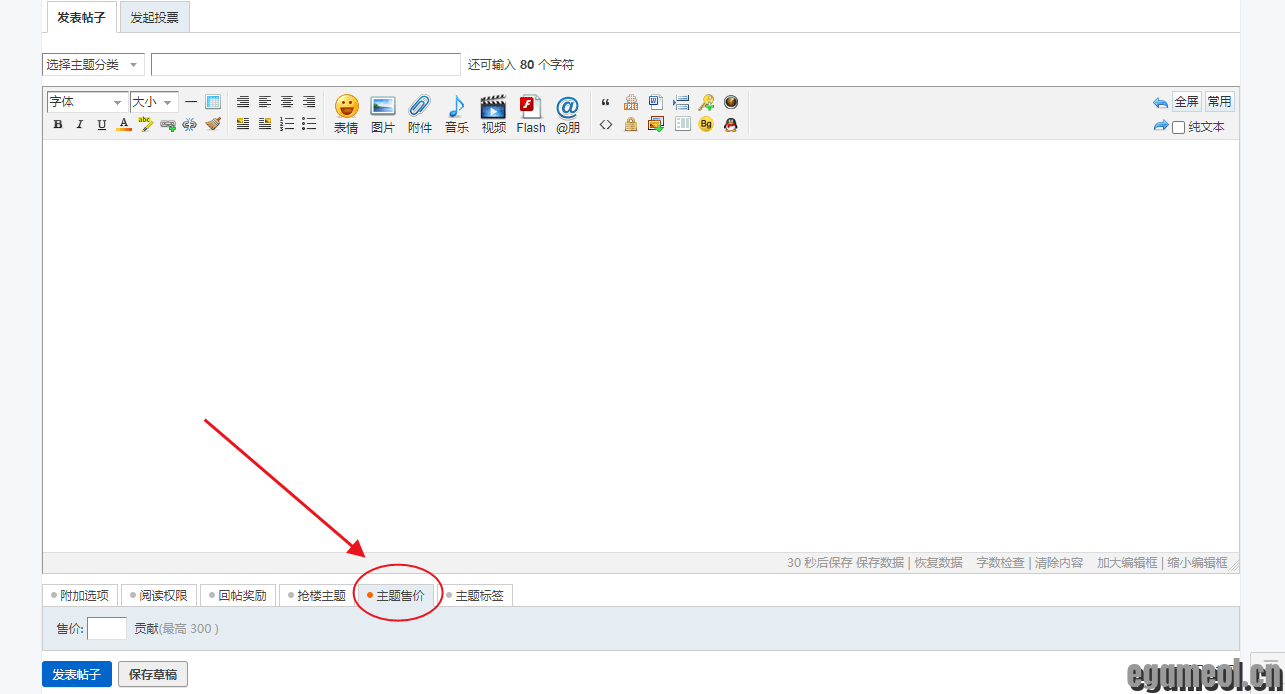Image resolution: width=1285 pixels, height=694 pixels.
Task: Click the 图片 insert image icon
Action: pyautogui.click(x=383, y=113)
